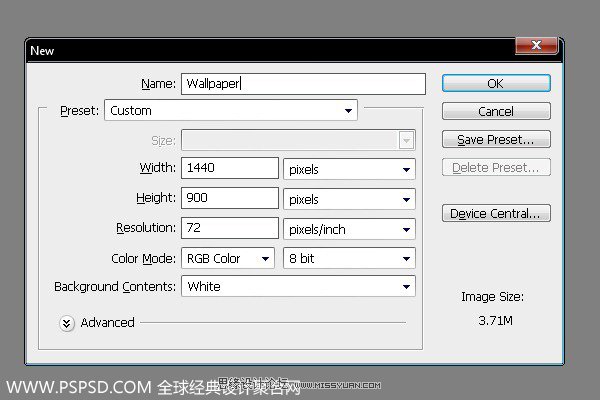Click the Background Contents: label

point(115,286)
